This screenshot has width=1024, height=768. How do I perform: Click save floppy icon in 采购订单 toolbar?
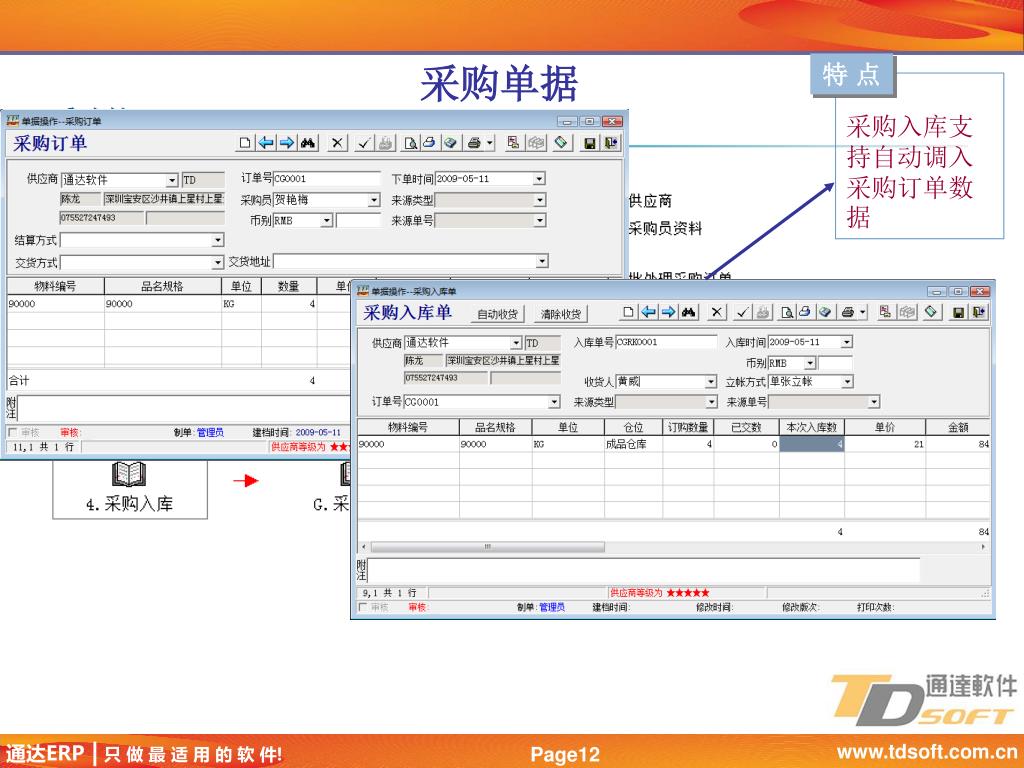tap(589, 142)
